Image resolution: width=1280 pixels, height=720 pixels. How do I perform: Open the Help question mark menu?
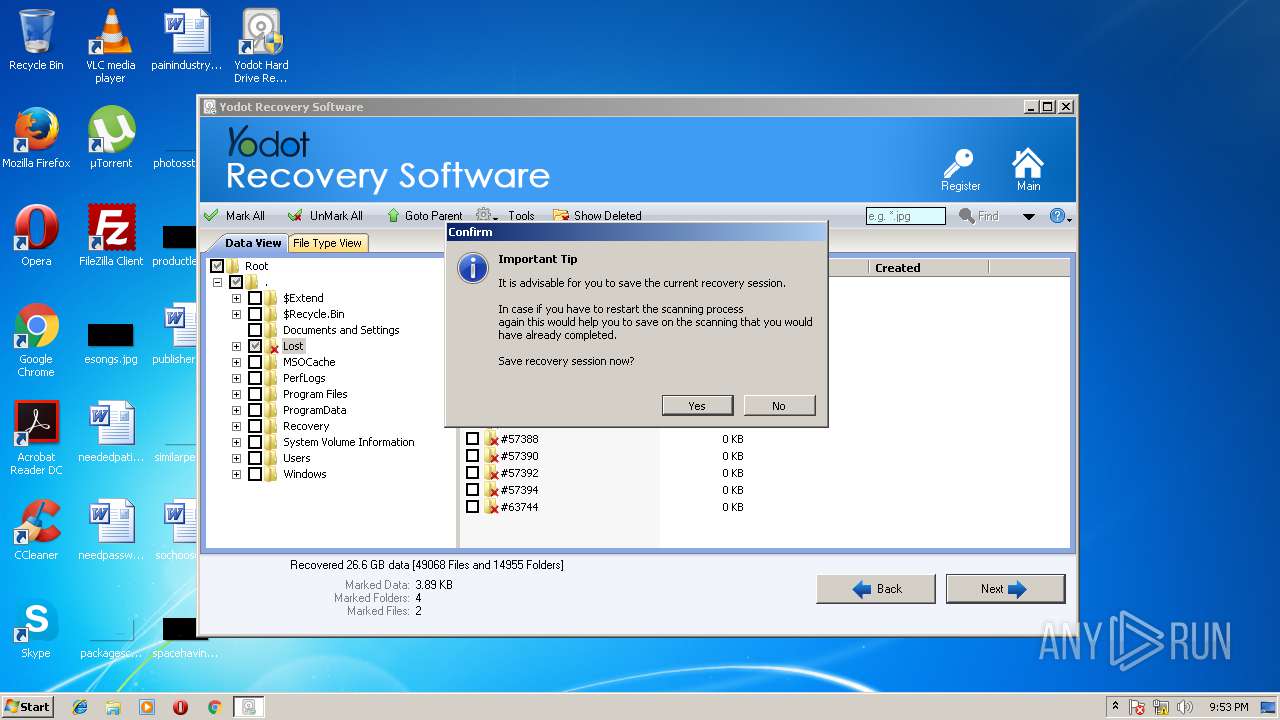point(1060,216)
